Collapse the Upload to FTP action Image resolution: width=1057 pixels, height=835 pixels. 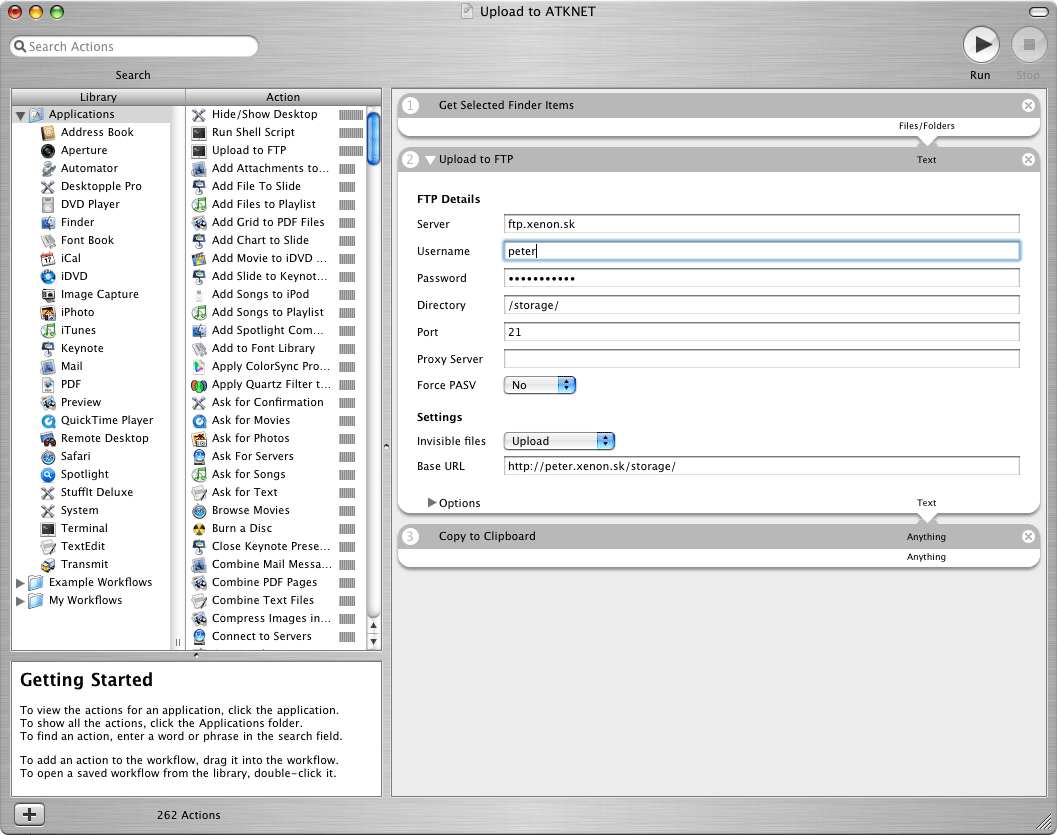tap(430, 160)
